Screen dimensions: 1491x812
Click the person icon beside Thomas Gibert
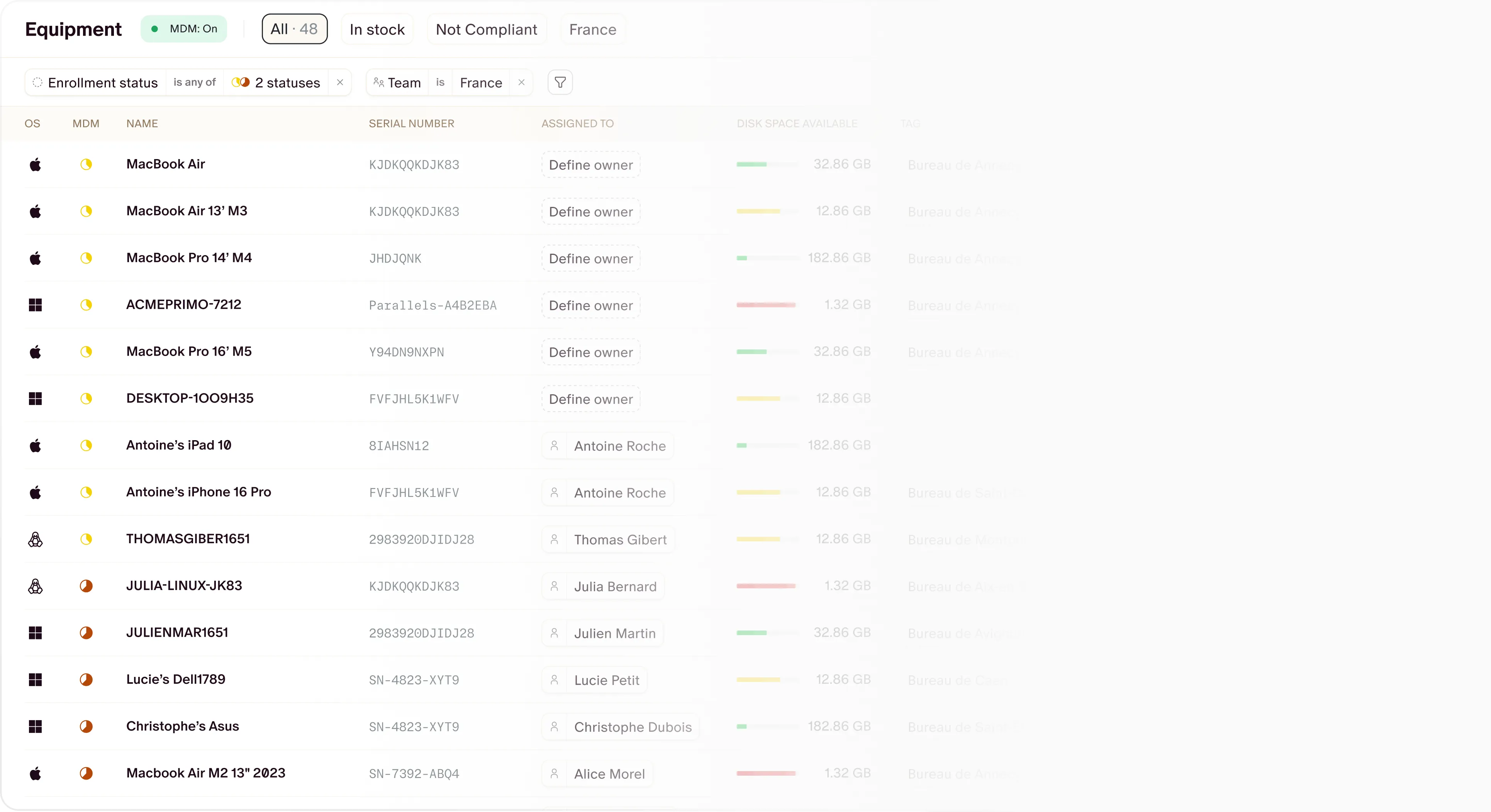coord(554,539)
